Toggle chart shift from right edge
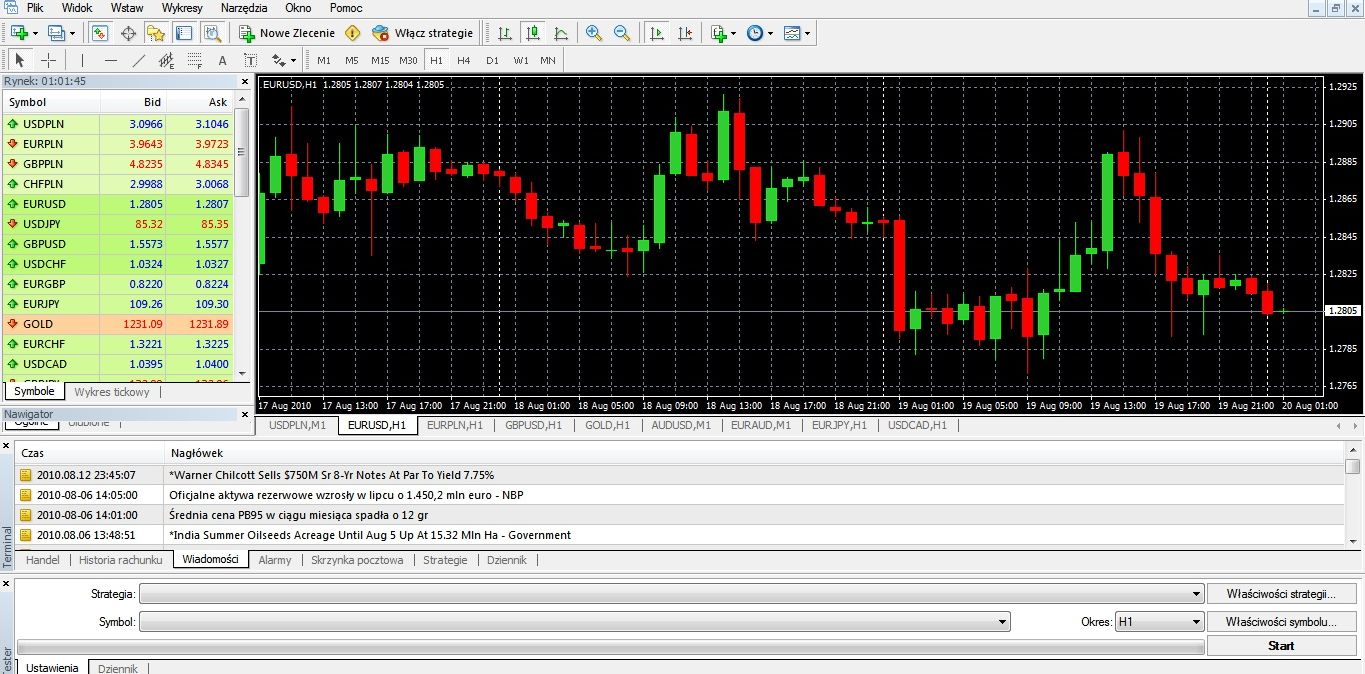This screenshot has height=674, width=1365. pos(684,33)
